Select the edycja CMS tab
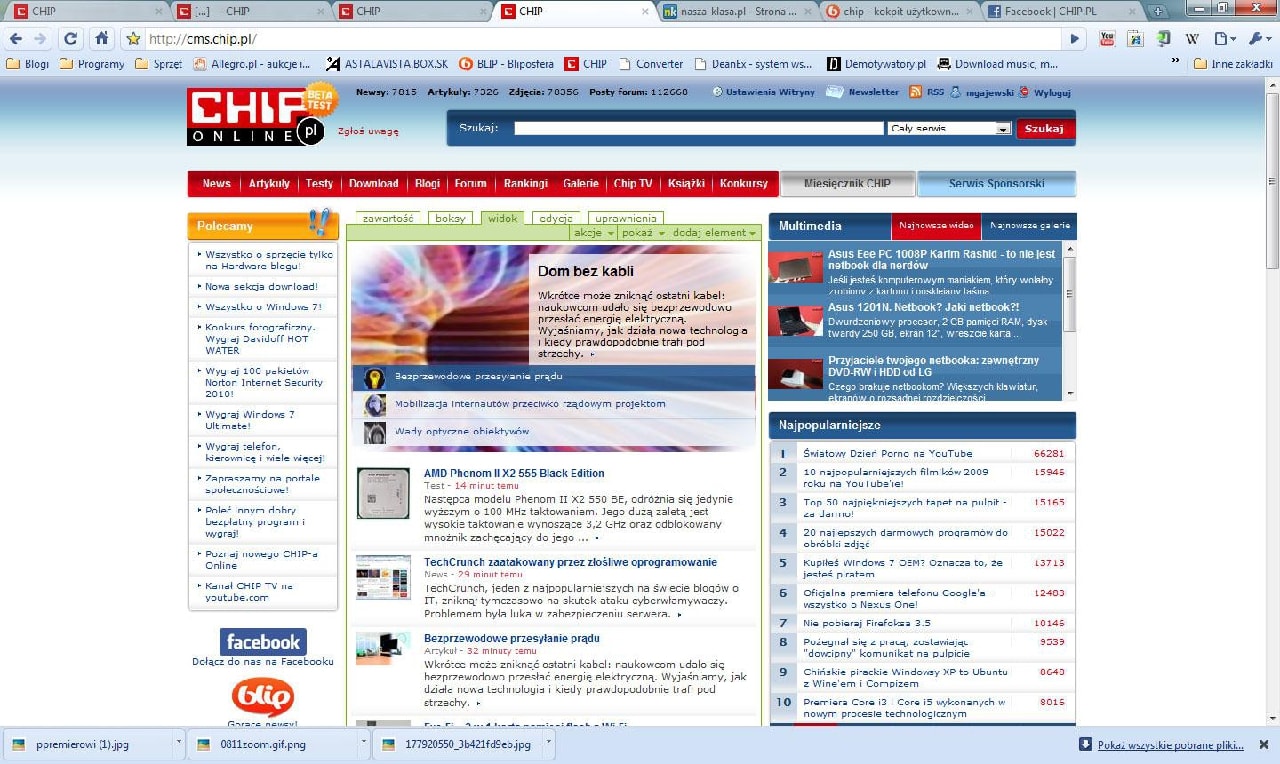 pos(556,218)
